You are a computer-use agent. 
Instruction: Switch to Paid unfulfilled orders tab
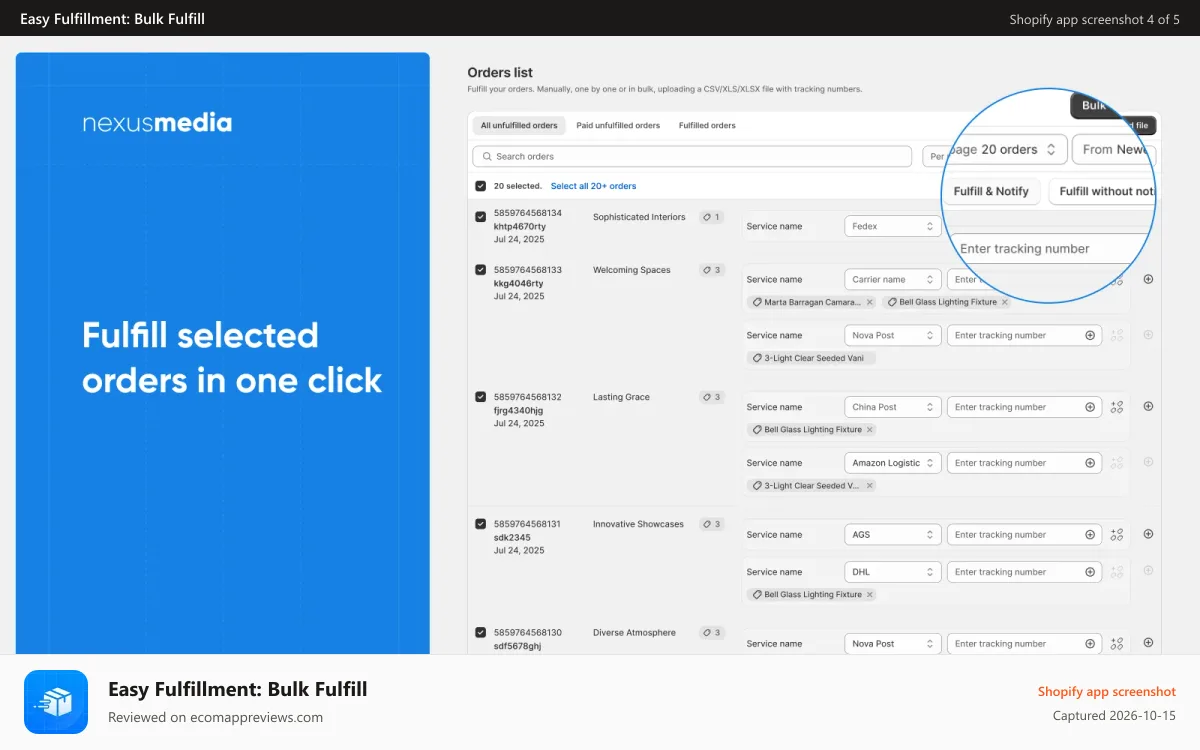coord(618,126)
